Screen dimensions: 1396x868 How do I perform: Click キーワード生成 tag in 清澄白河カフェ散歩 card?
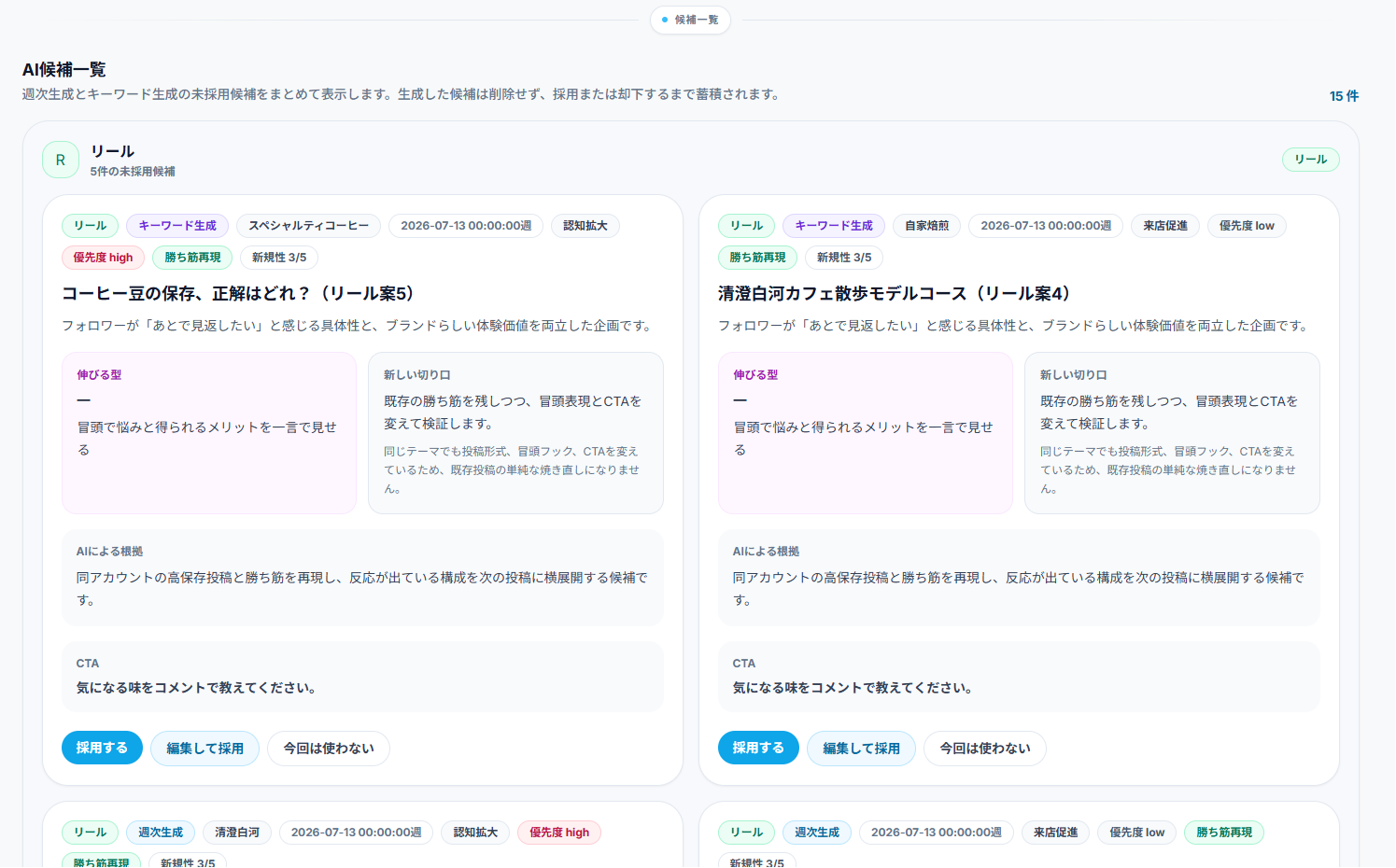pyautogui.click(x=834, y=226)
